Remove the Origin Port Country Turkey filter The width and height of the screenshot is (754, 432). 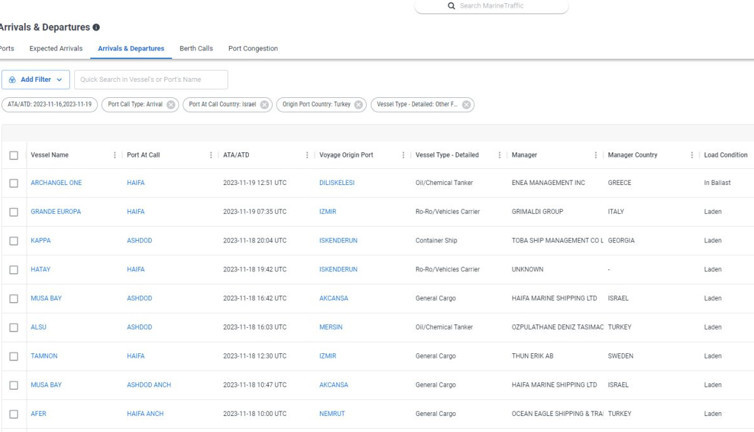[x=359, y=104]
